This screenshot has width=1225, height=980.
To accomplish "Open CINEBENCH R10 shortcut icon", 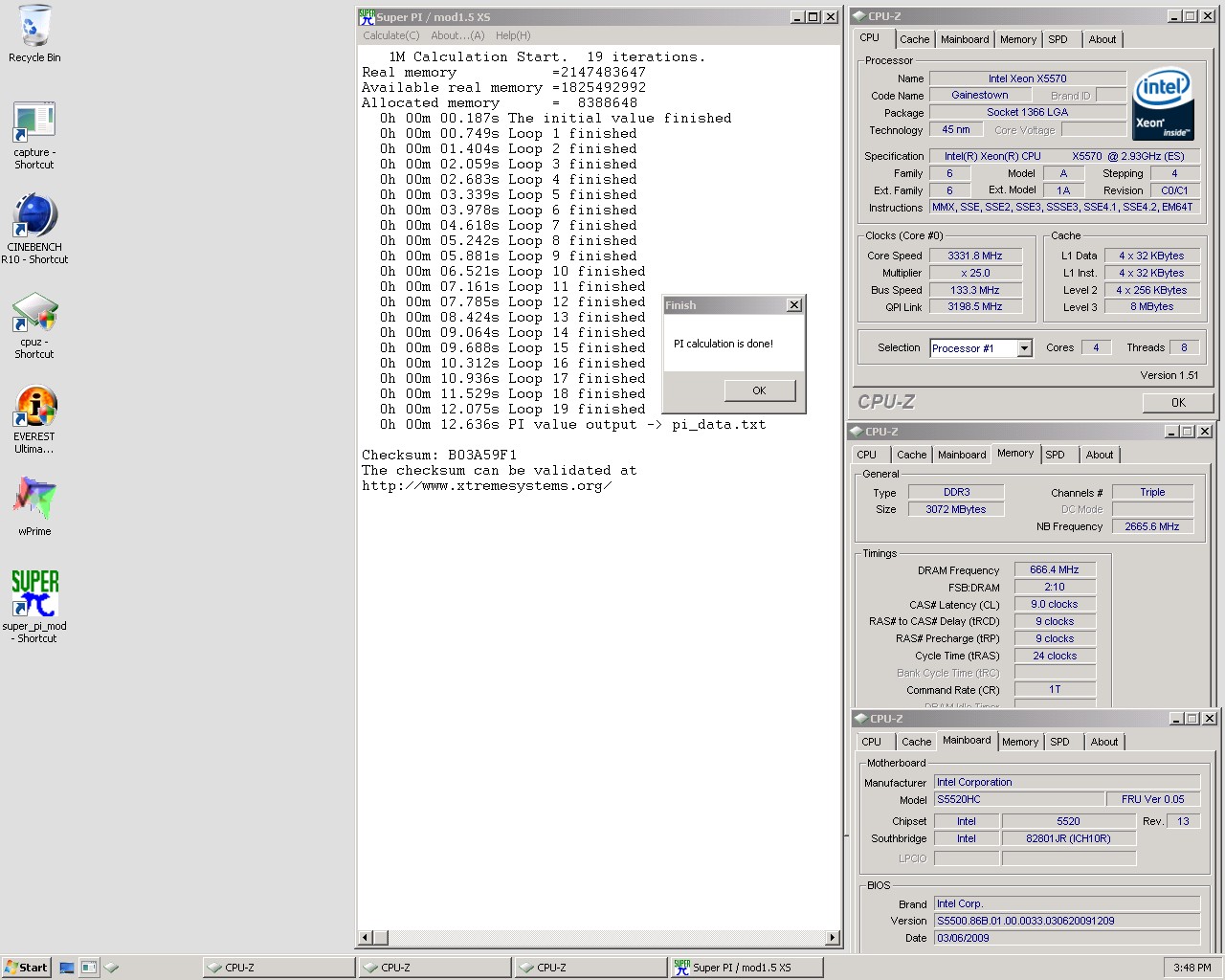I will tap(34, 229).
